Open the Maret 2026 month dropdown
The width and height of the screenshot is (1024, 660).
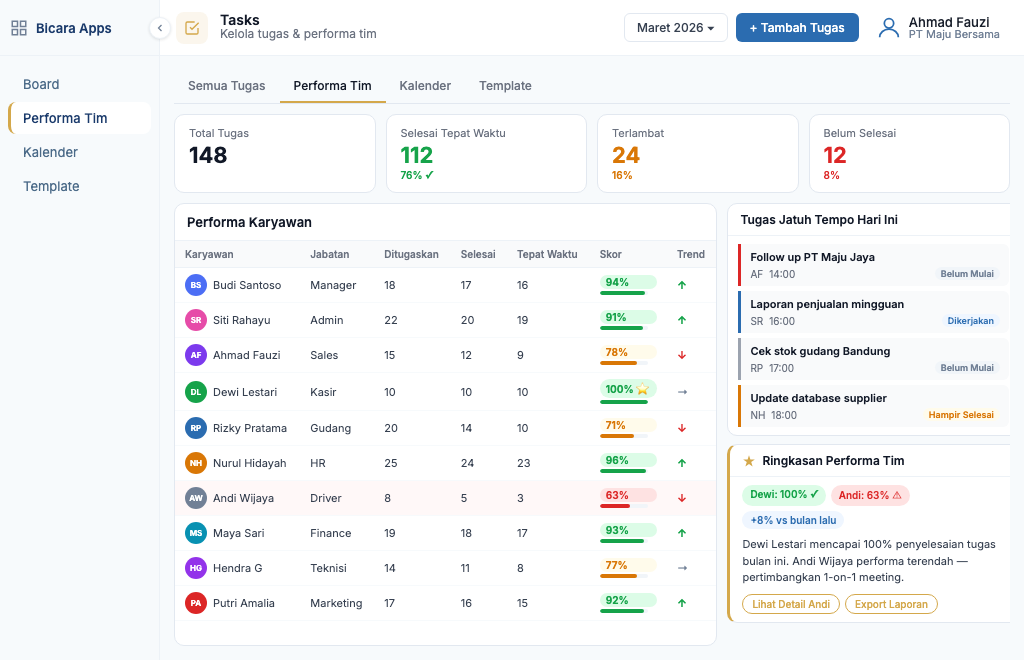click(x=676, y=28)
